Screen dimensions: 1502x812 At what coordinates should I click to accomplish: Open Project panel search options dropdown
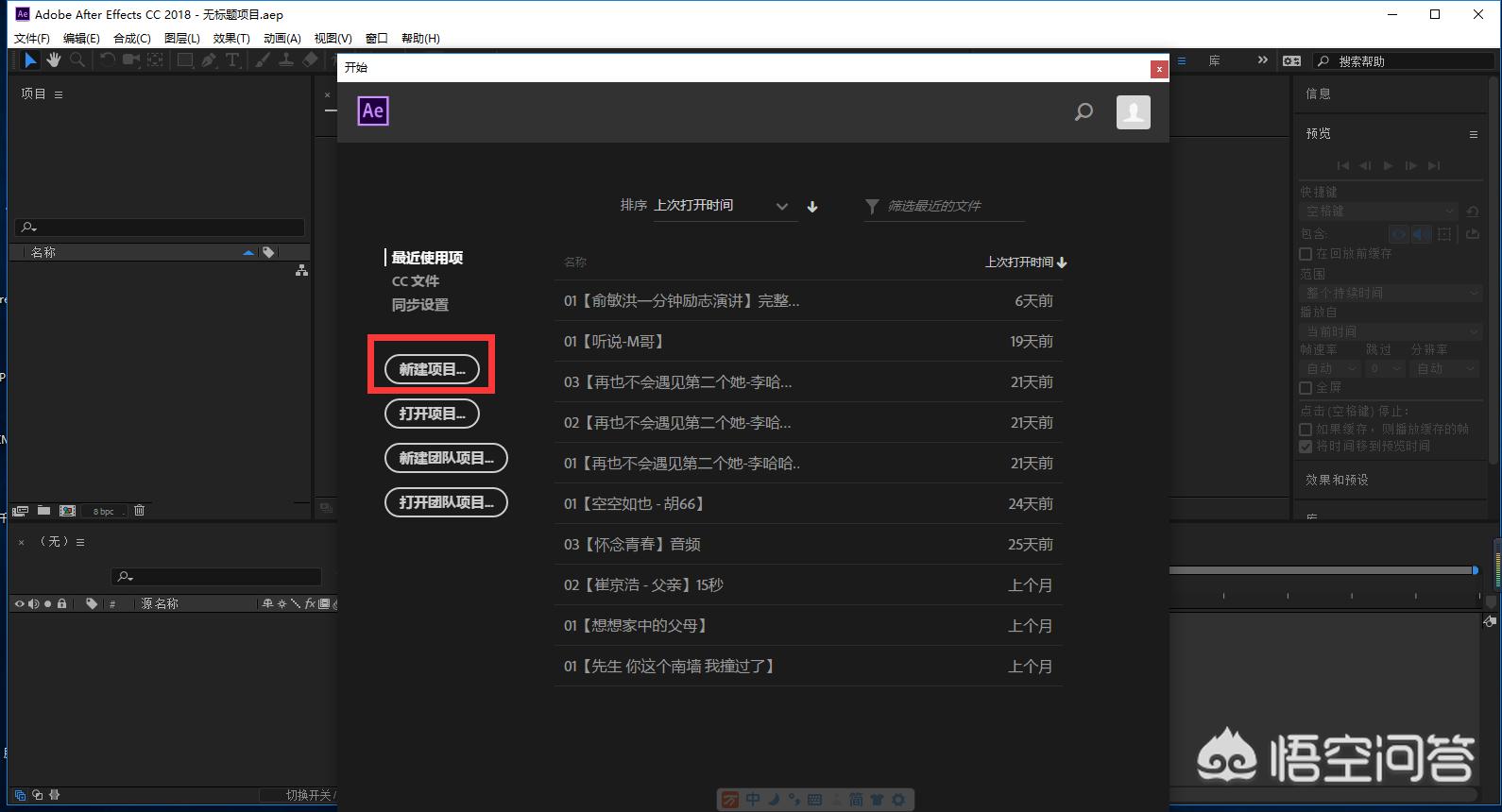click(29, 228)
